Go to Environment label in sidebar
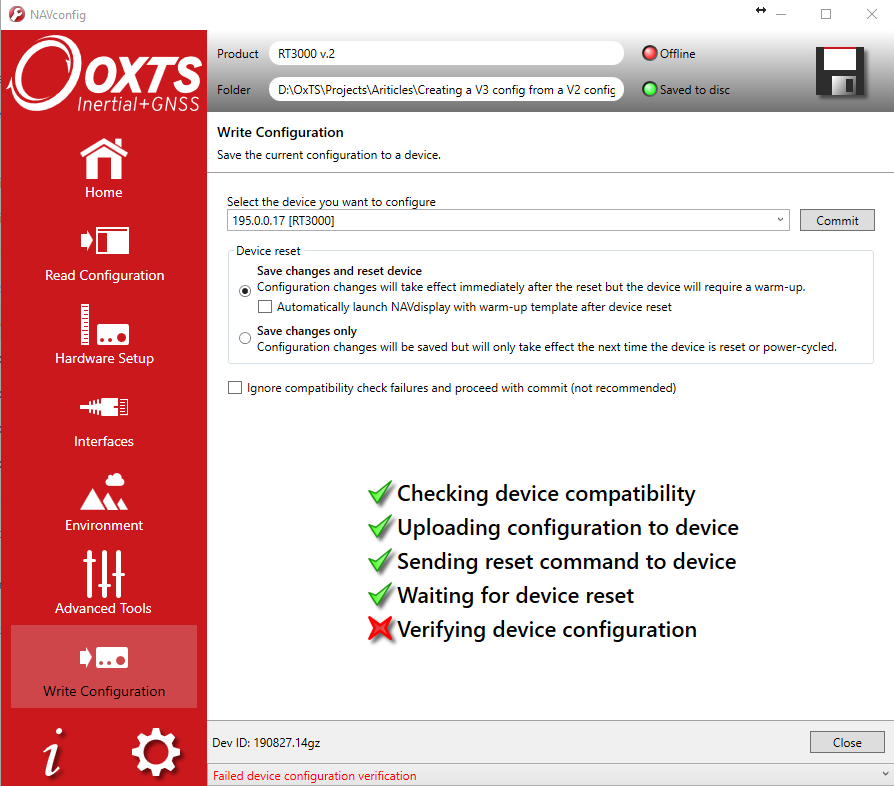Image resolution: width=894 pixels, height=786 pixels. [x=104, y=525]
